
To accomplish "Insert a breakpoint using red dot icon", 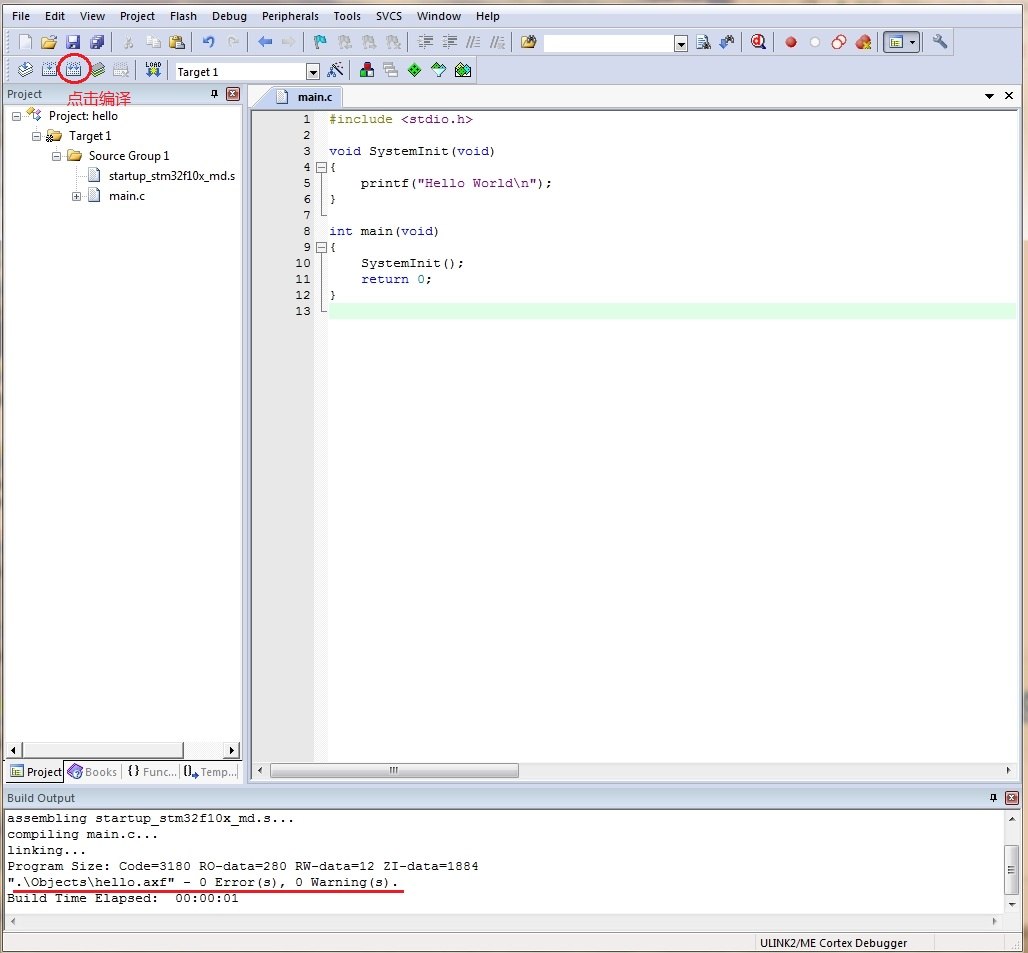I will pos(791,42).
